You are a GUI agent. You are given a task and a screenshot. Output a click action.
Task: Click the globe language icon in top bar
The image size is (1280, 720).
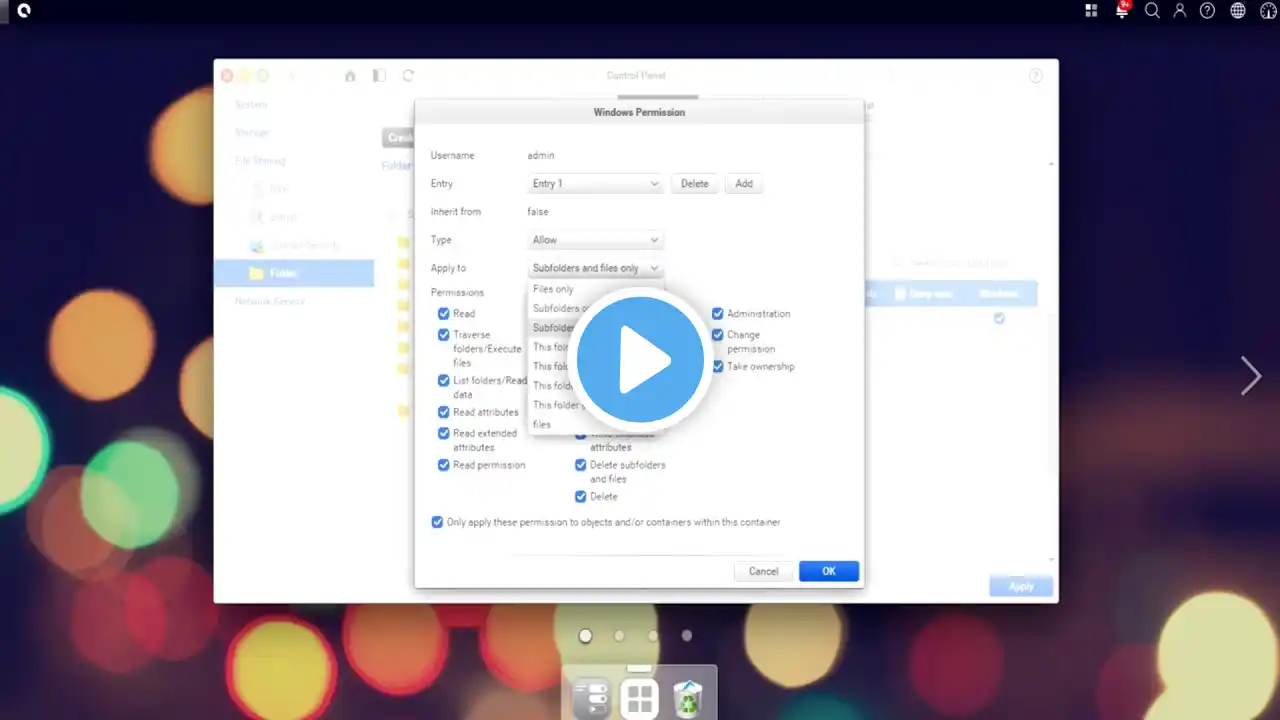(x=1238, y=11)
